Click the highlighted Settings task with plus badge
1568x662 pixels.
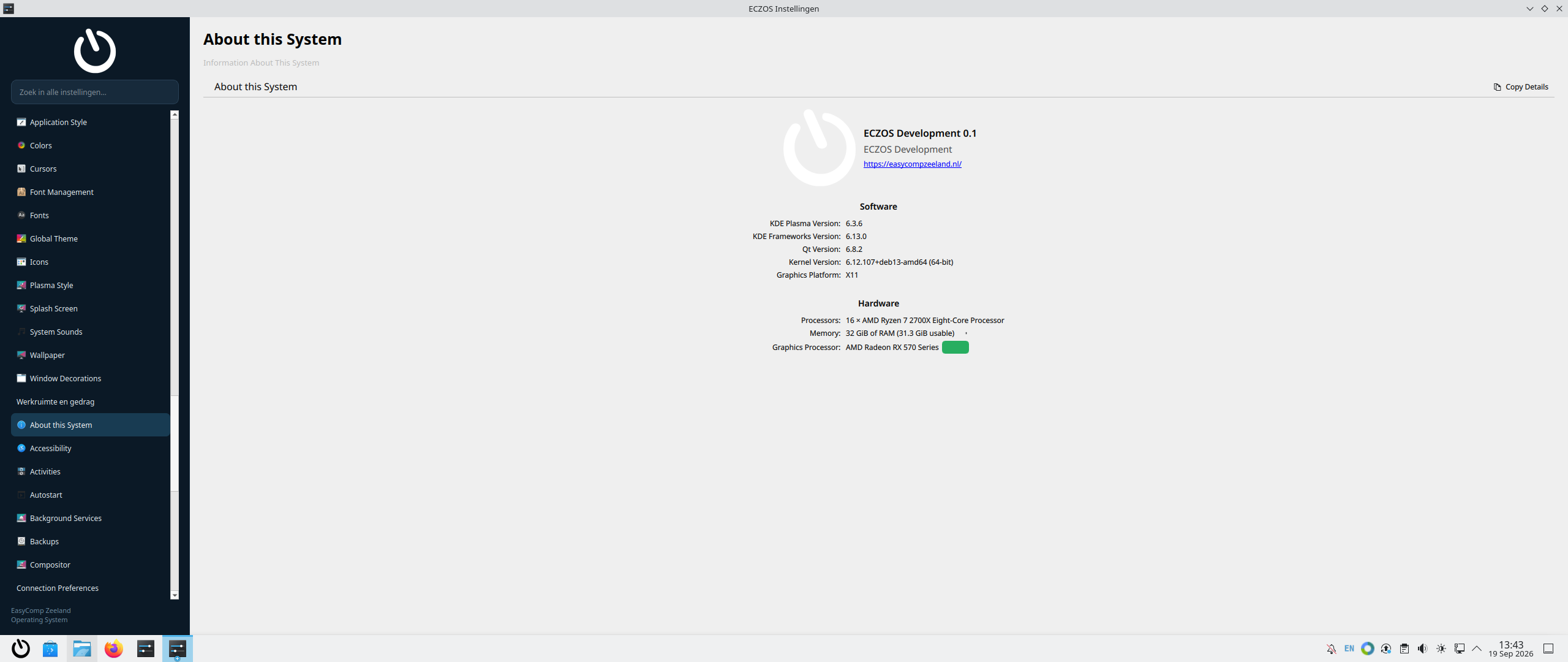click(x=178, y=649)
